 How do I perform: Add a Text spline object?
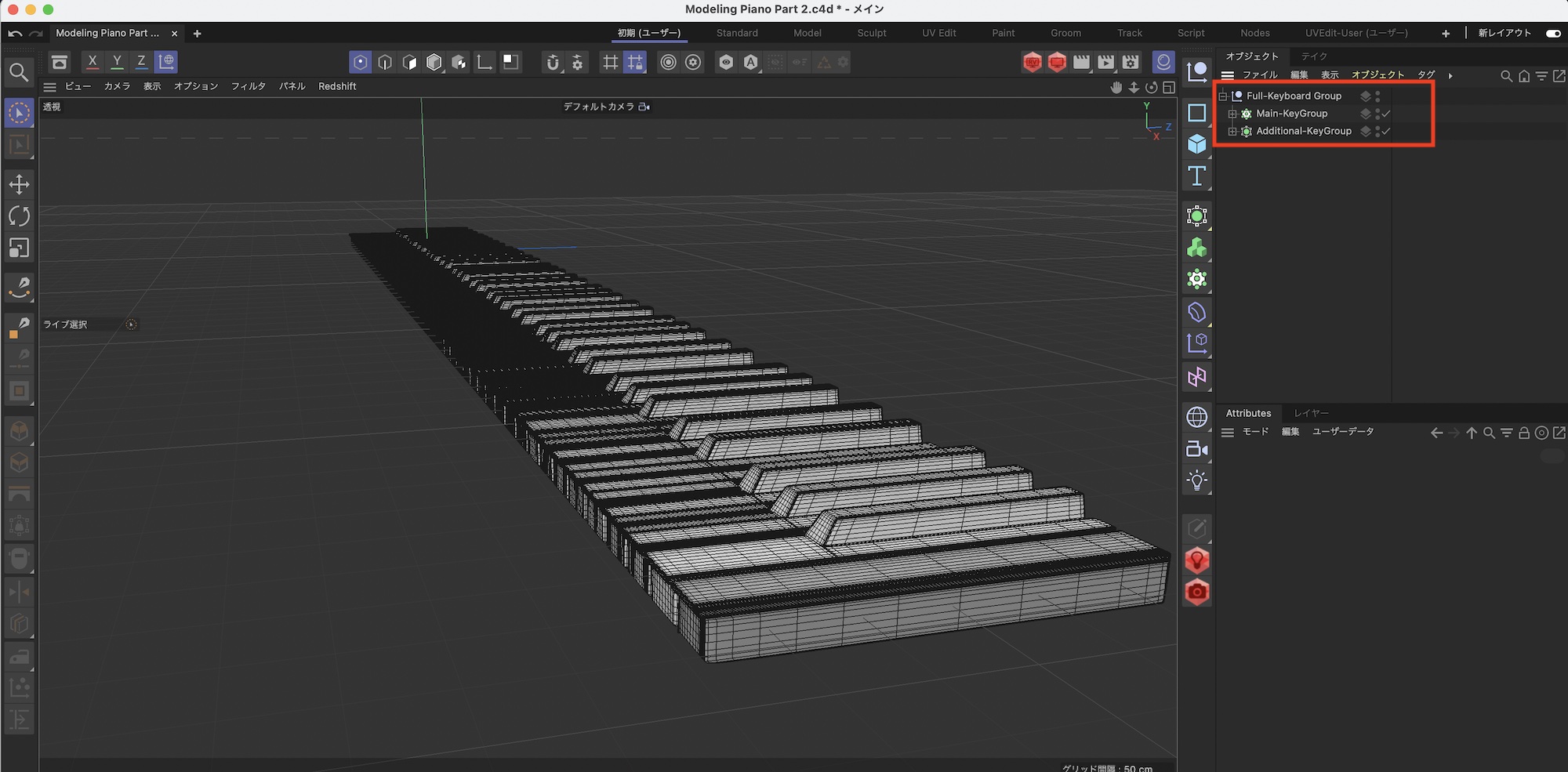click(x=1196, y=176)
